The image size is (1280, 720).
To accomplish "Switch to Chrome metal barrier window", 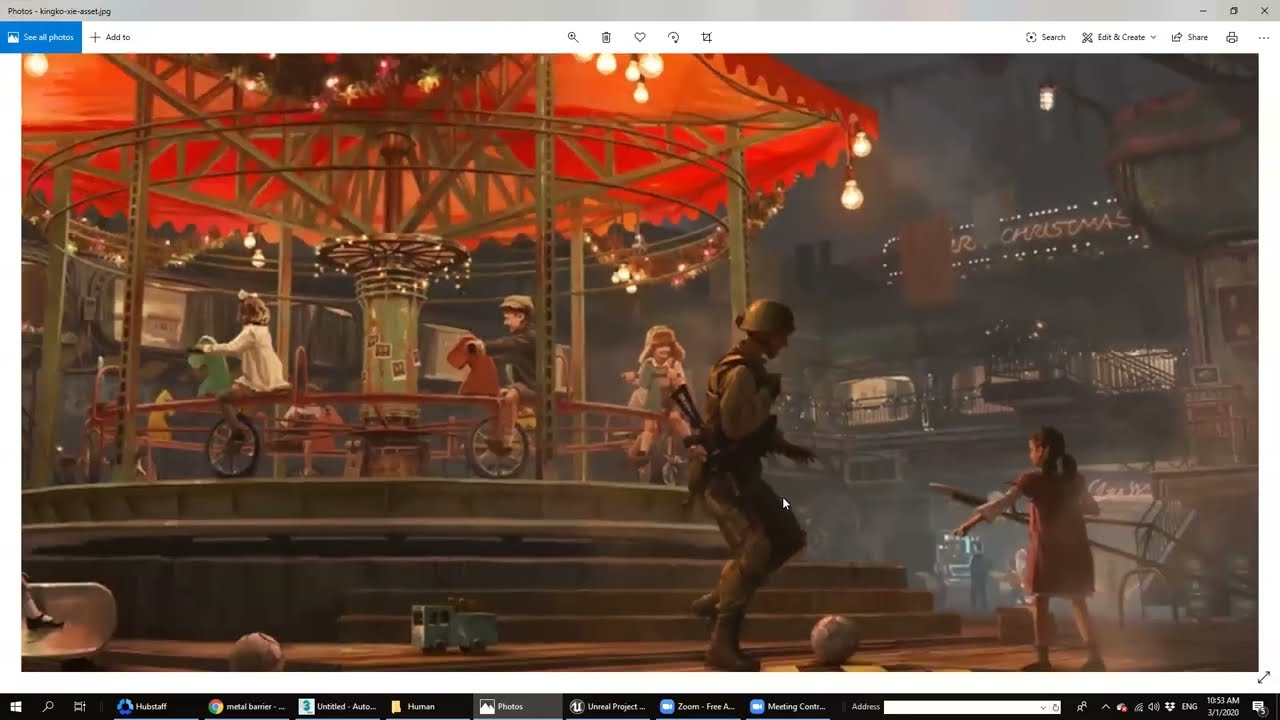I will pos(246,706).
